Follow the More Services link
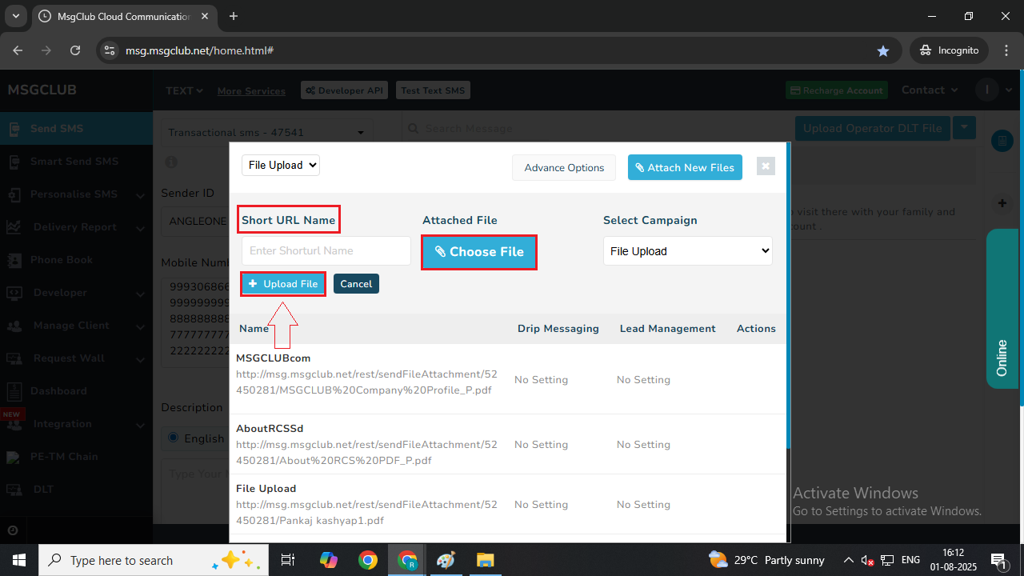Viewport: 1024px width, 576px height. pyautogui.click(x=251, y=91)
